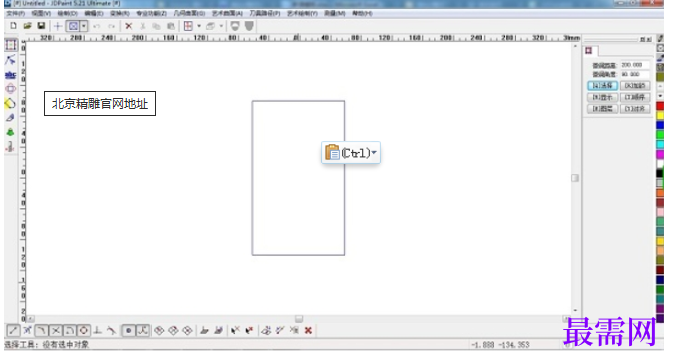This screenshot has height=363, width=675.
Task: Click the Redo arrow icon
Action: 111,26
